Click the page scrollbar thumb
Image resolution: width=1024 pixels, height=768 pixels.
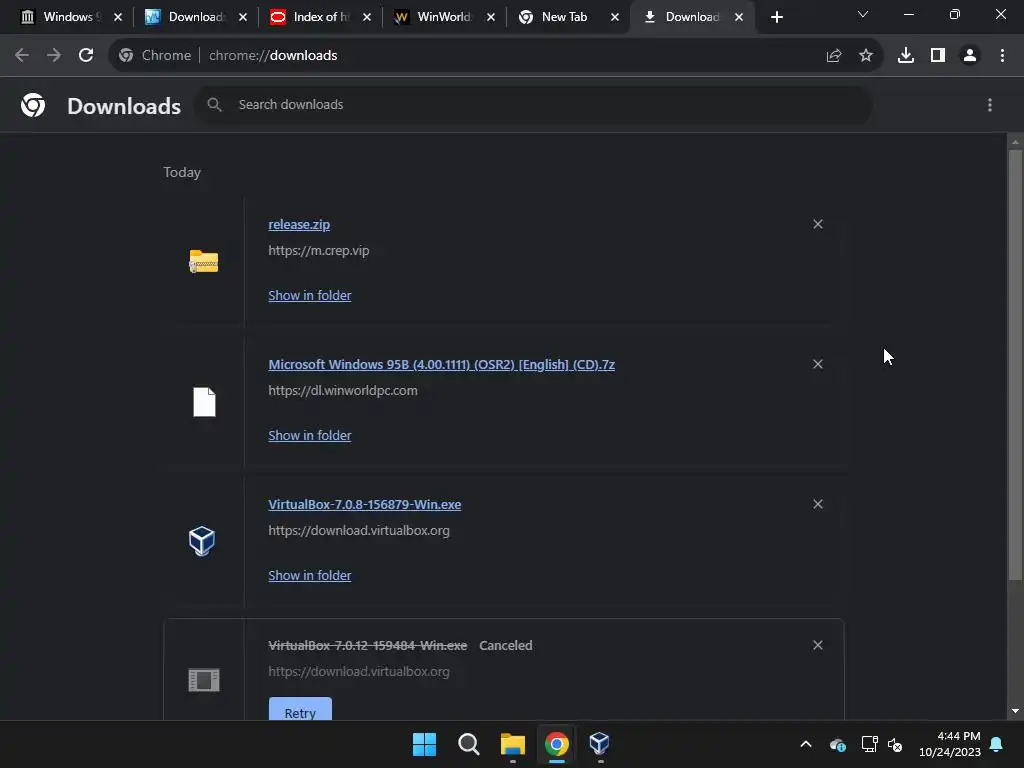click(x=1015, y=364)
